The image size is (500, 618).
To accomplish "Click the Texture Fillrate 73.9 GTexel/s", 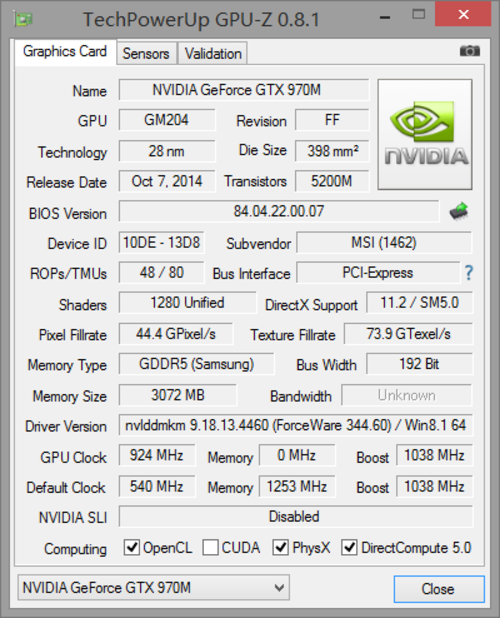I will point(409,334).
